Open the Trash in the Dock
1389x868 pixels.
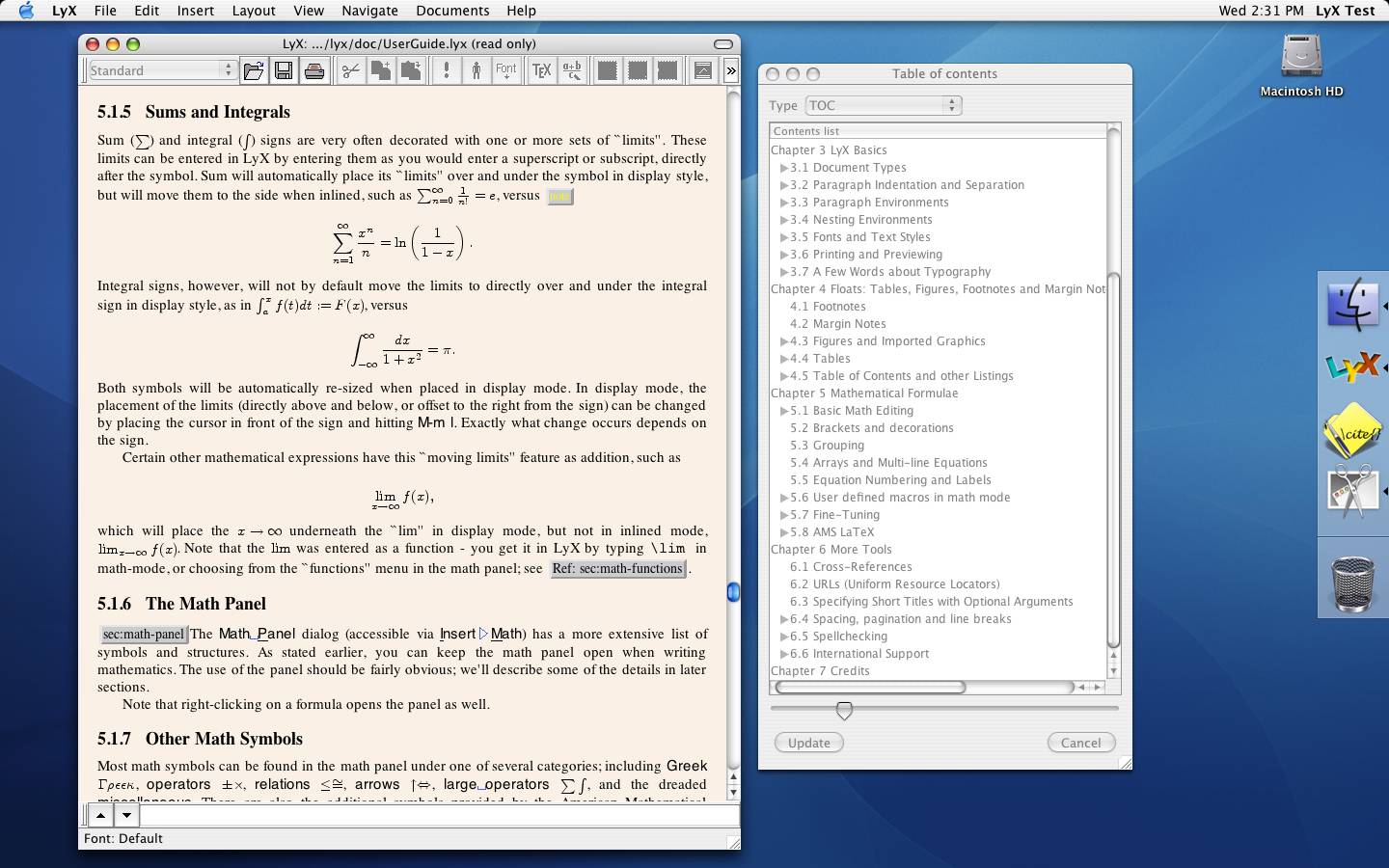pyautogui.click(x=1351, y=583)
